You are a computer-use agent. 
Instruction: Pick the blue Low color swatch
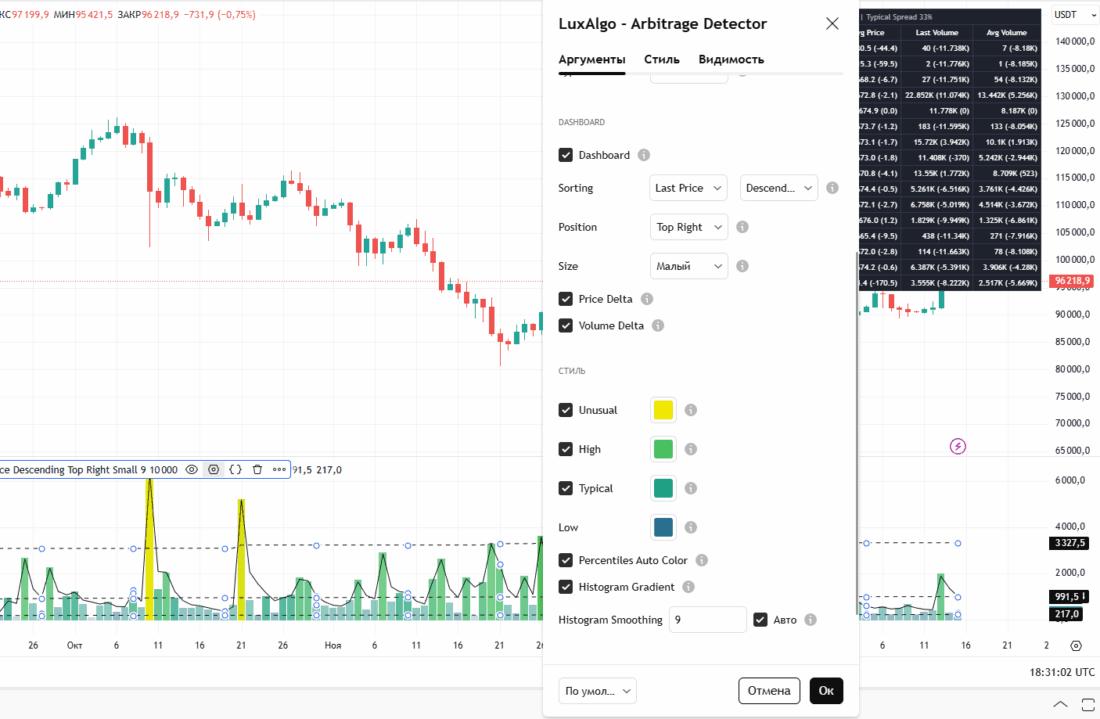coord(664,528)
